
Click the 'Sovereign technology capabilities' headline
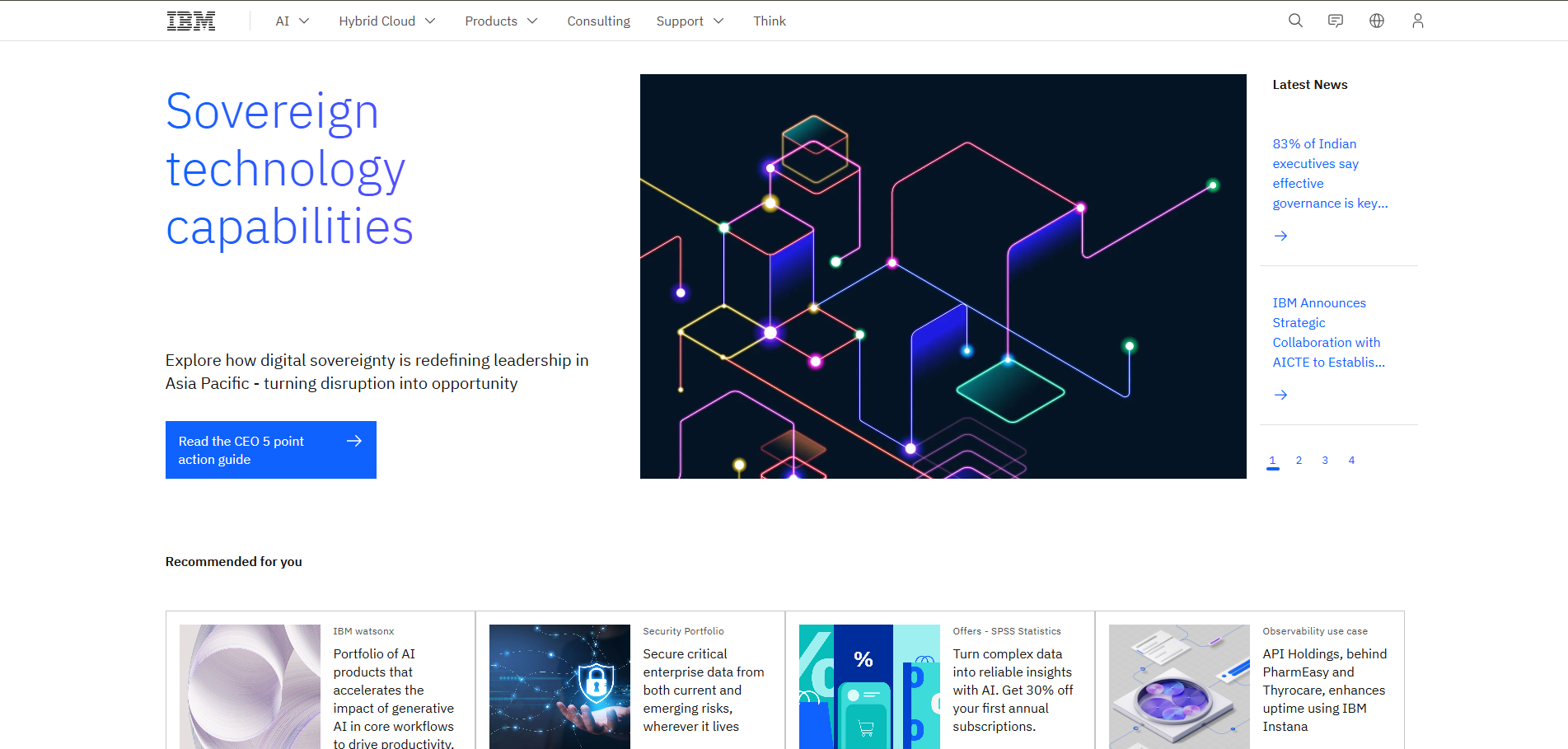(289, 169)
